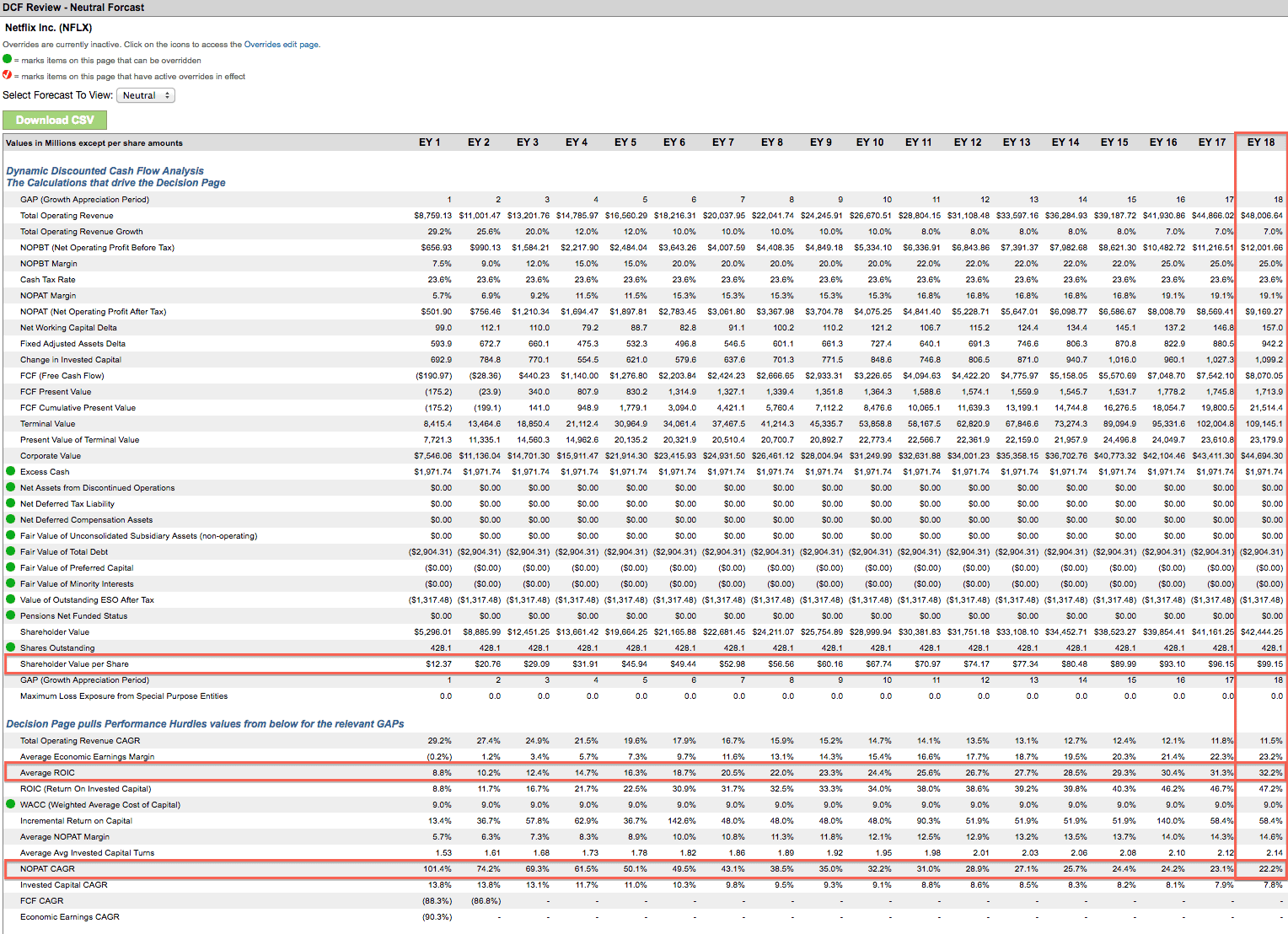The image size is (1288, 934).
Task: Click the 32.2% Average ROIC value under EY 18
Action: [1271, 773]
